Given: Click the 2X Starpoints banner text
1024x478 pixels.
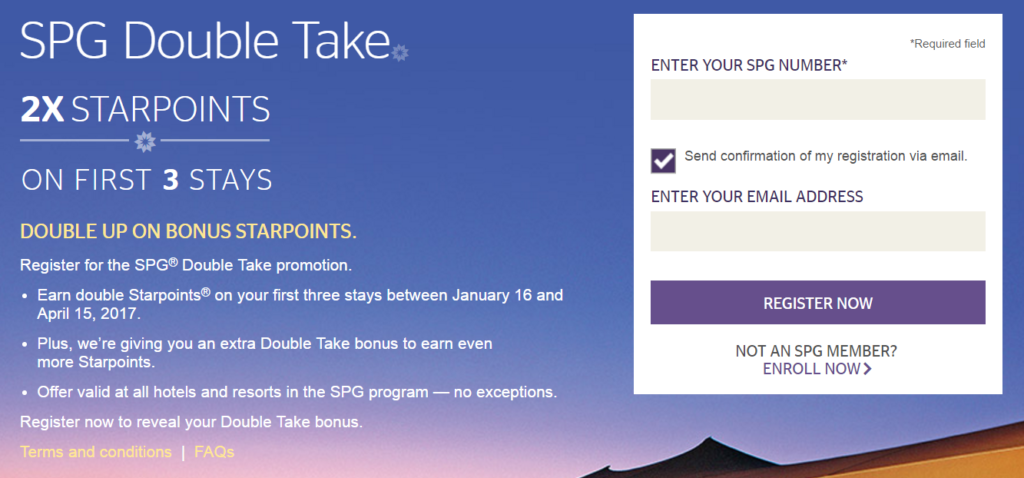Looking at the screenshot, I should [145, 110].
